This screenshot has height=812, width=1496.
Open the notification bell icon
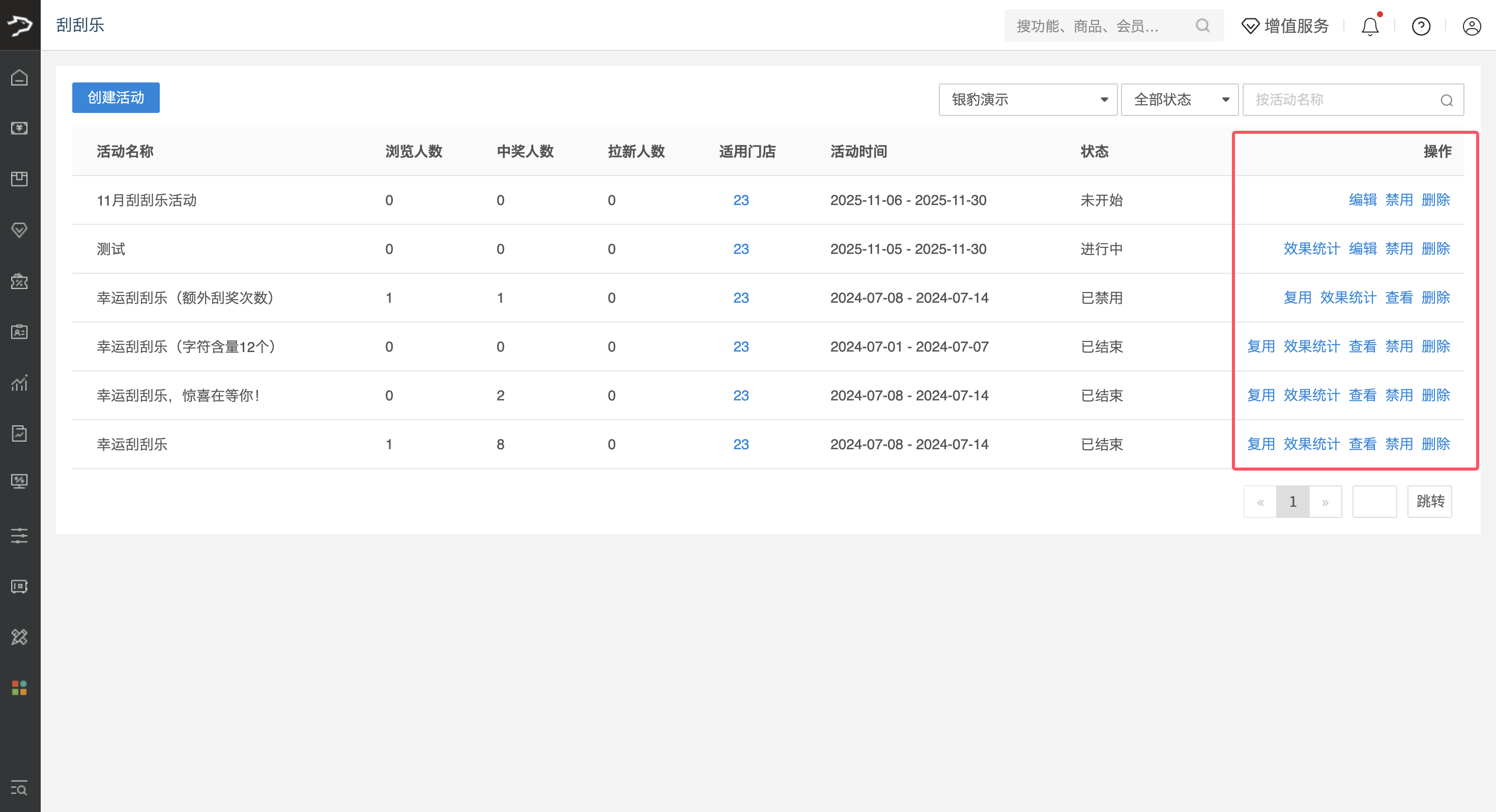[x=1370, y=26]
